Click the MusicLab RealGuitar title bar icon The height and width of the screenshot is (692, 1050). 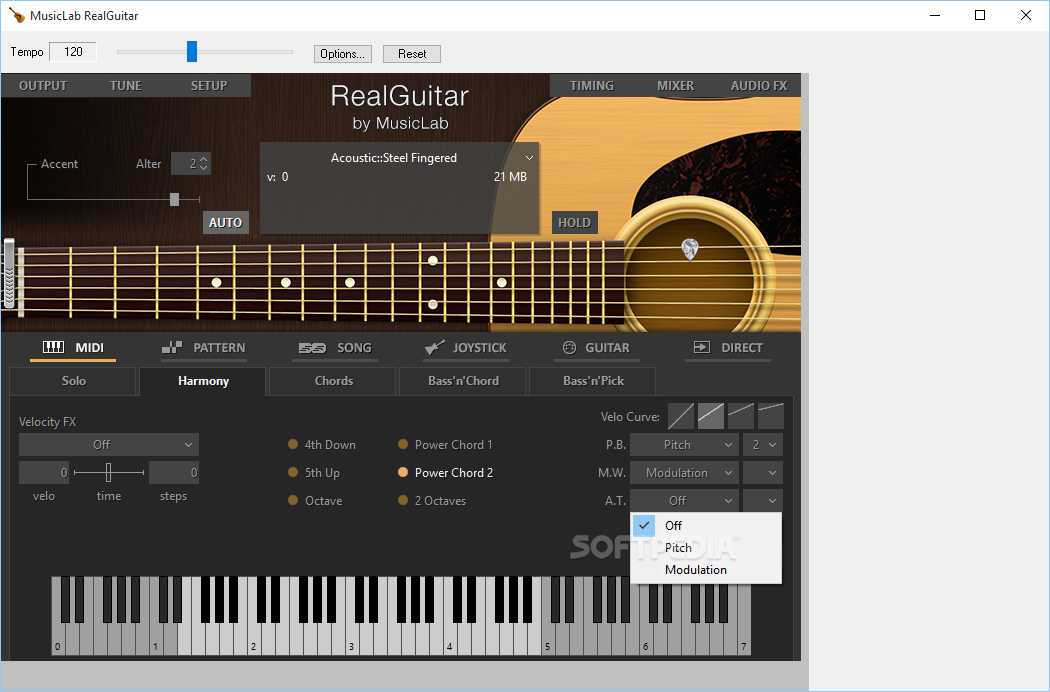pos(17,15)
